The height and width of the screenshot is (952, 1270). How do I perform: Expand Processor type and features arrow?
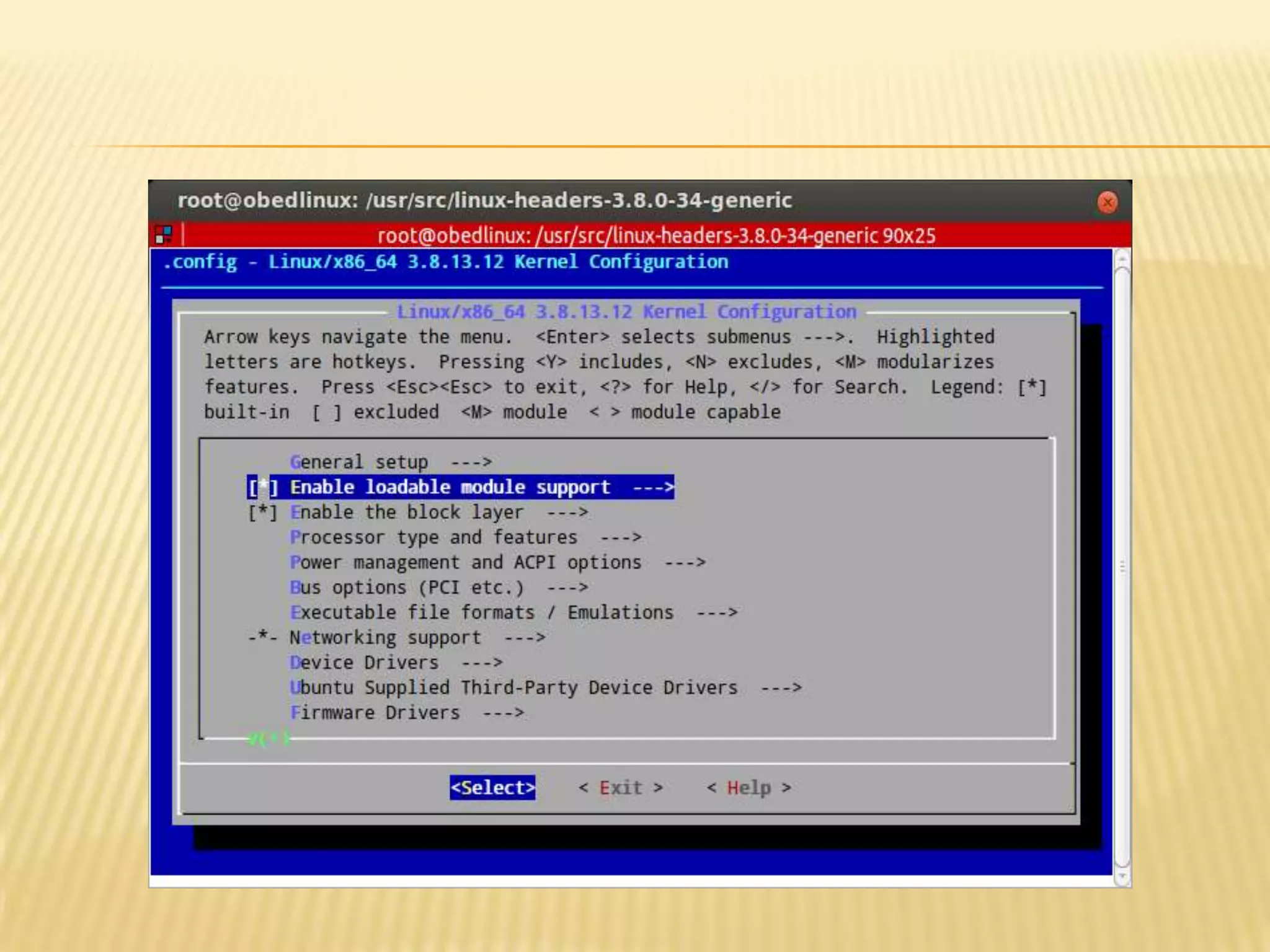coord(621,537)
